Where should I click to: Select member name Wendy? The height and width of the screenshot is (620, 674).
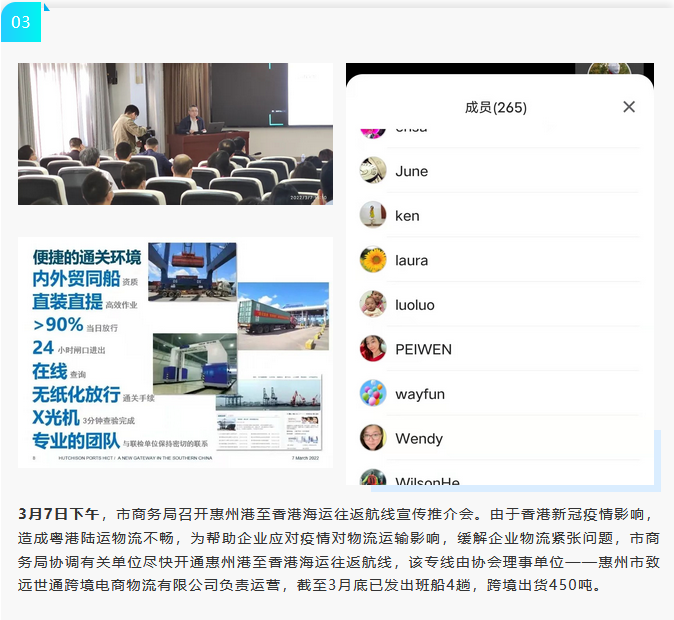tap(419, 439)
